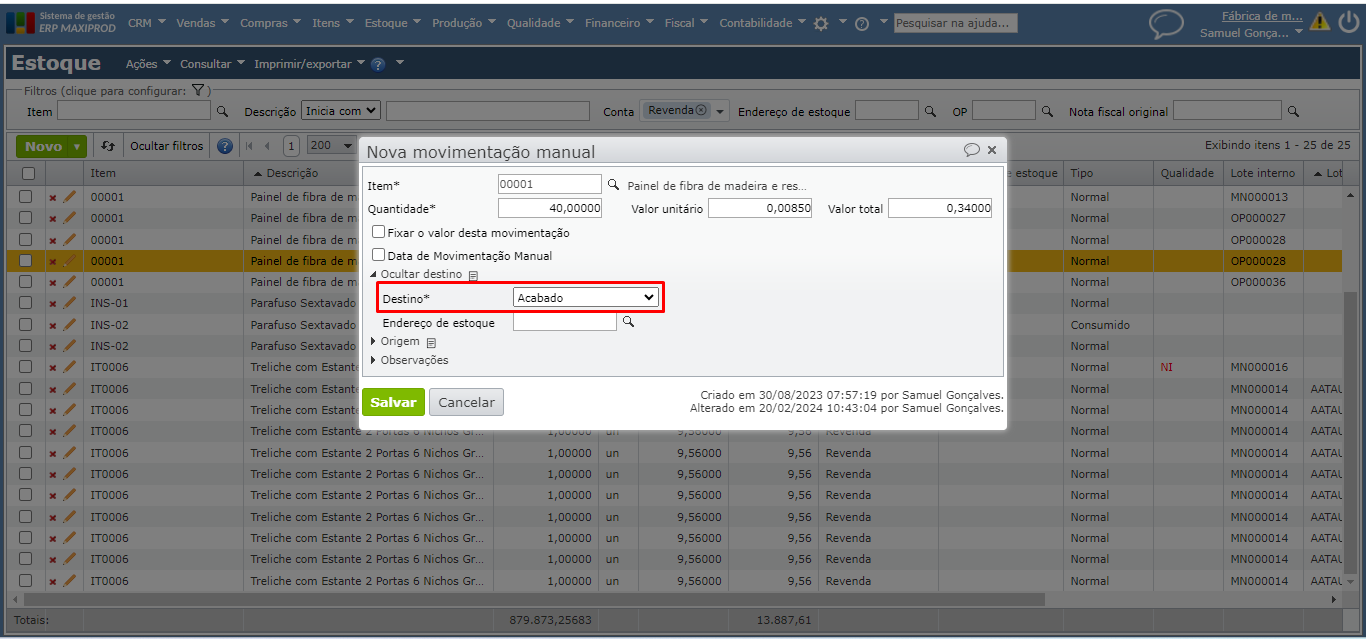This screenshot has width=1366, height=639.
Task: Remove the Revenda tag from Conta filter
Action: pyautogui.click(x=701, y=111)
